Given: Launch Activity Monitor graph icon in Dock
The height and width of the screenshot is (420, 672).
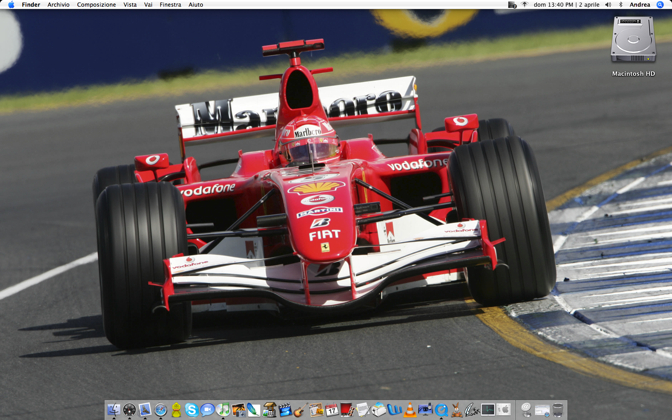Looking at the screenshot, I should point(488,410).
